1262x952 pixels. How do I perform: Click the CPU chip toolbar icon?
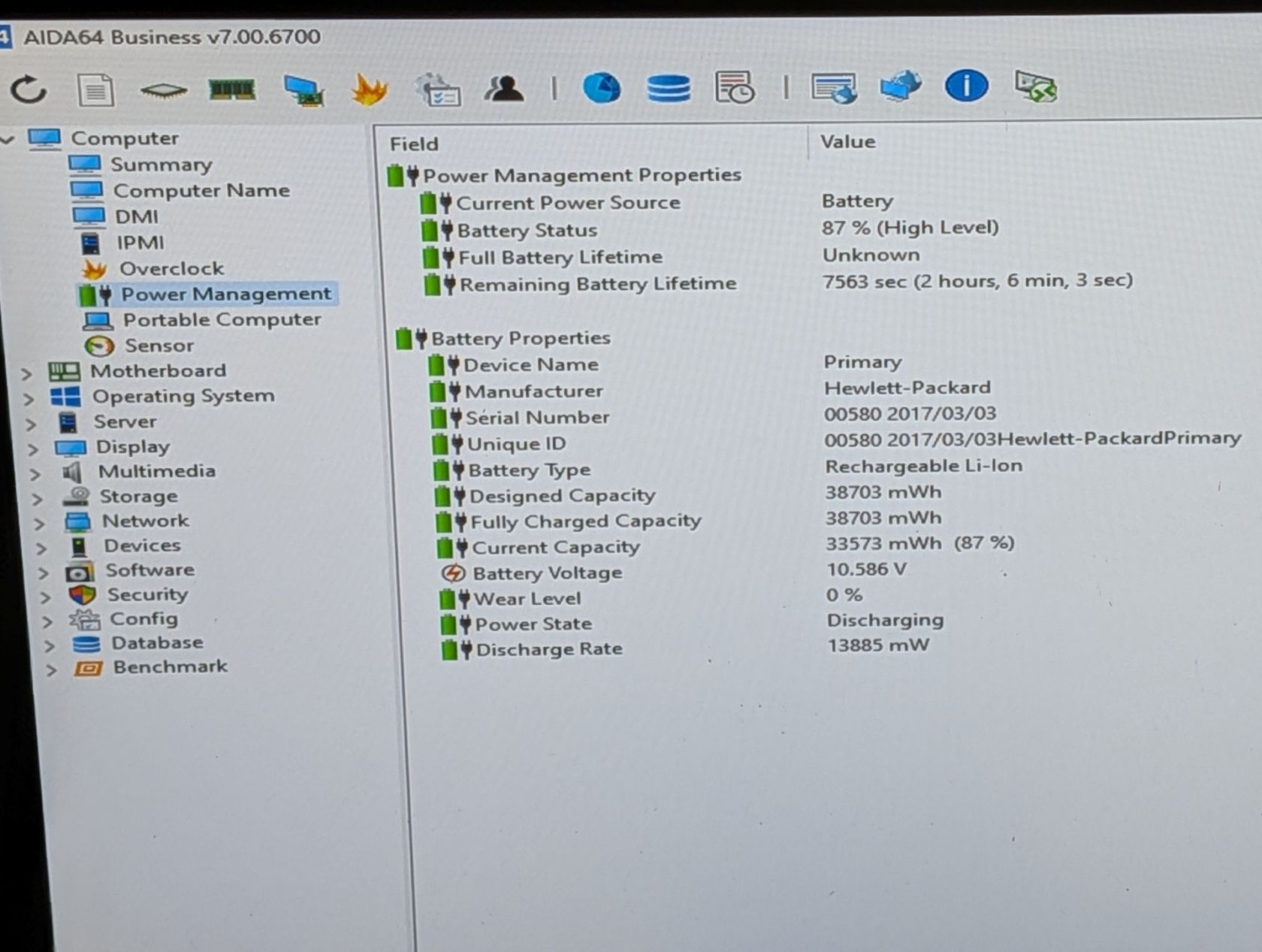pyautogui.click(x=163, y=91)
